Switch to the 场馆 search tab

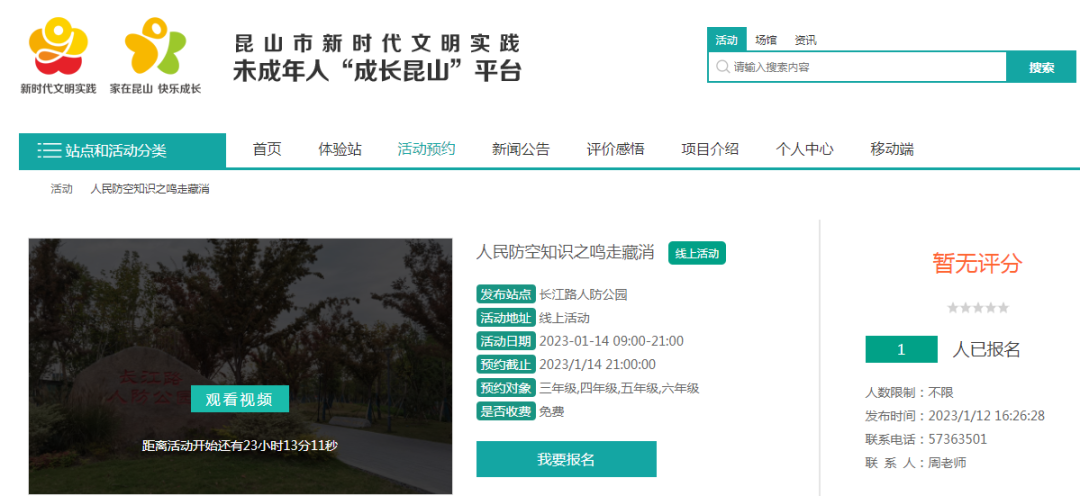pyautogui.click(x=766, y=40)
